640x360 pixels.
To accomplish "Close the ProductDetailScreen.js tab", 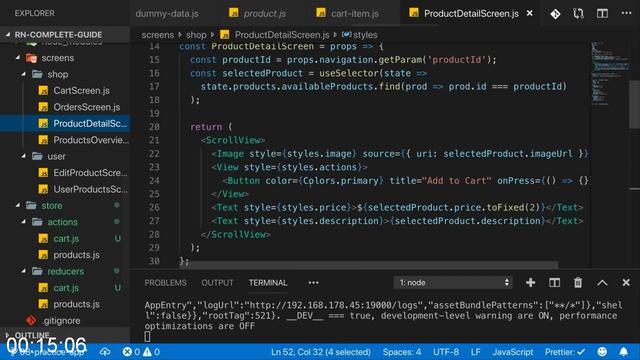I will coord(530,13).
